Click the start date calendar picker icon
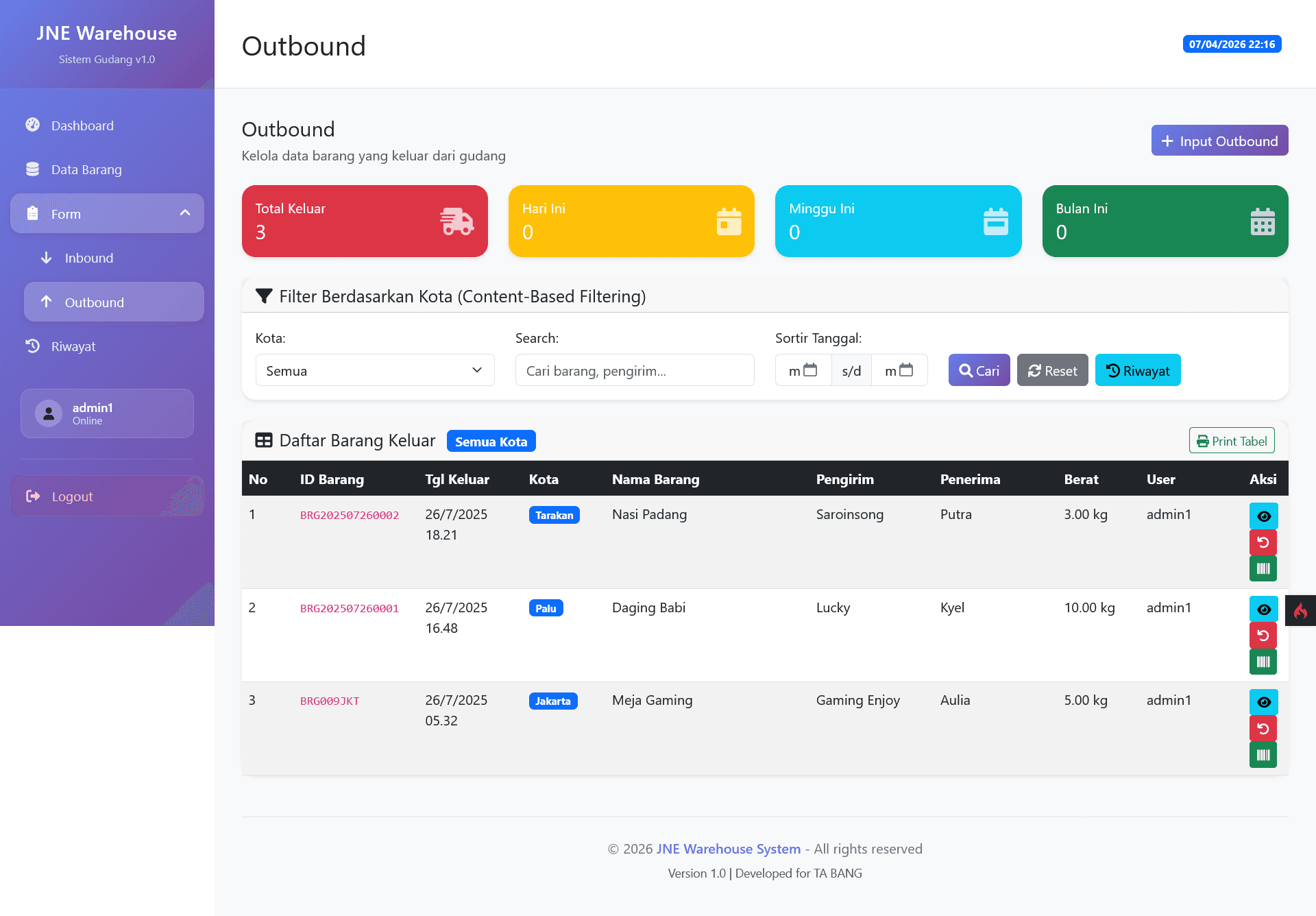 click(x=810, y=370)
